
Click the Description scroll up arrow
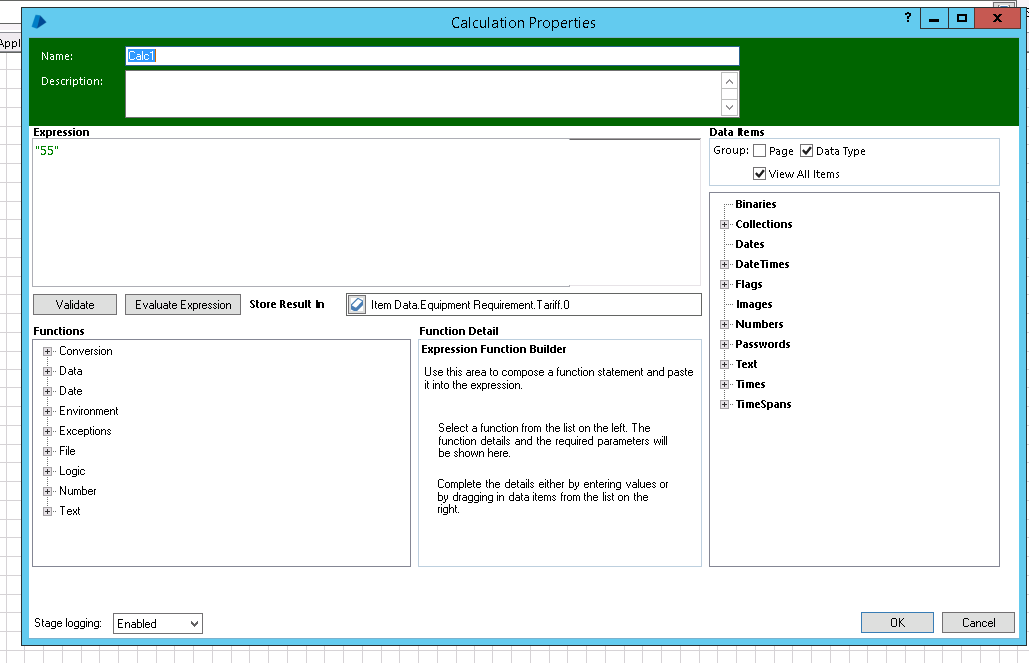click(729, 81)
